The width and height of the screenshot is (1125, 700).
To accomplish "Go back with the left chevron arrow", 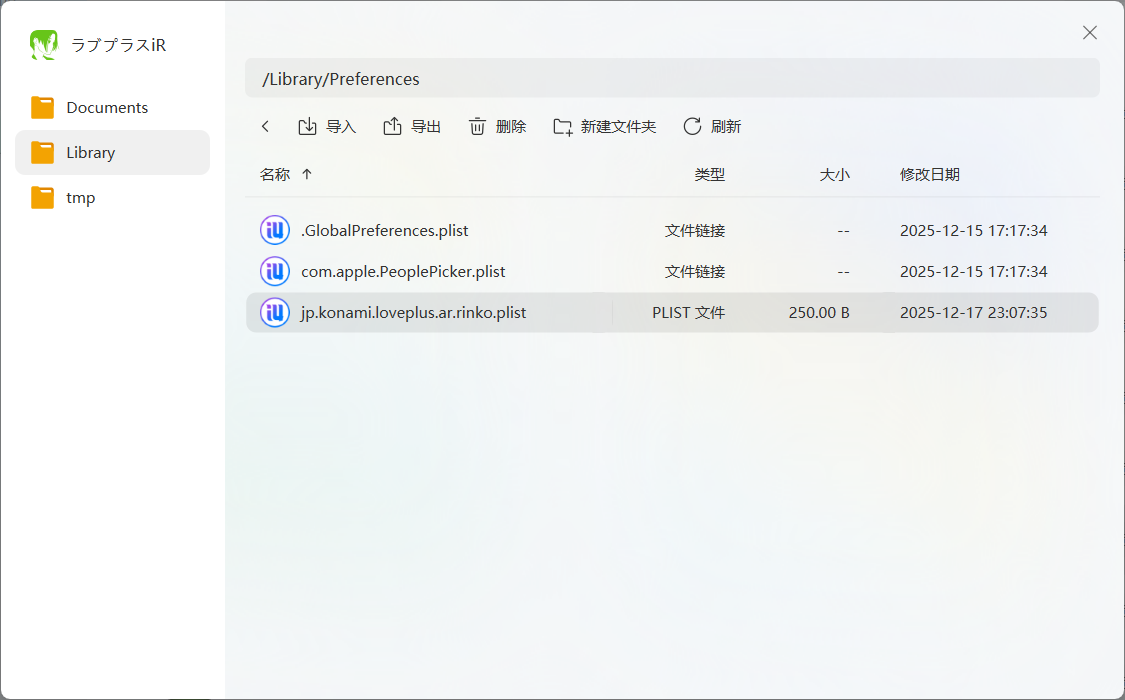I will [265, 127].
